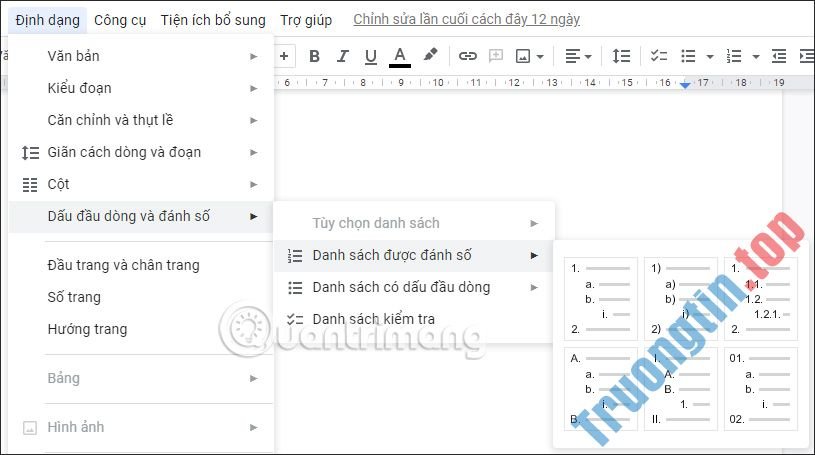This screenshot has width=815, height=455.
Task: Expand the Văn bản submenu
Action: pos(140,56)
